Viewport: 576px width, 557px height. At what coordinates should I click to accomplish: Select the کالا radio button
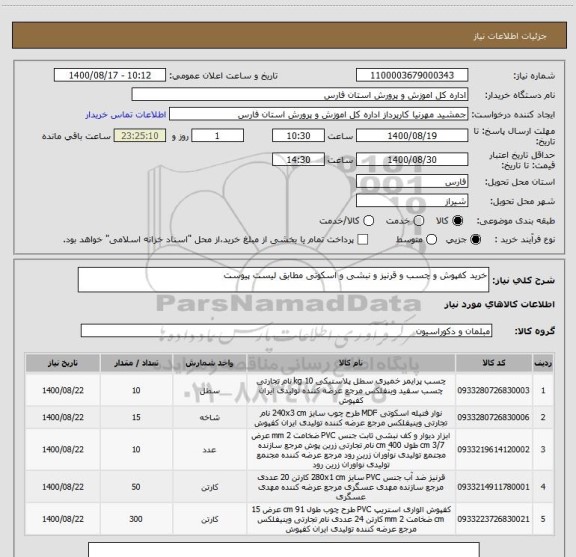[x=458, y=220]
